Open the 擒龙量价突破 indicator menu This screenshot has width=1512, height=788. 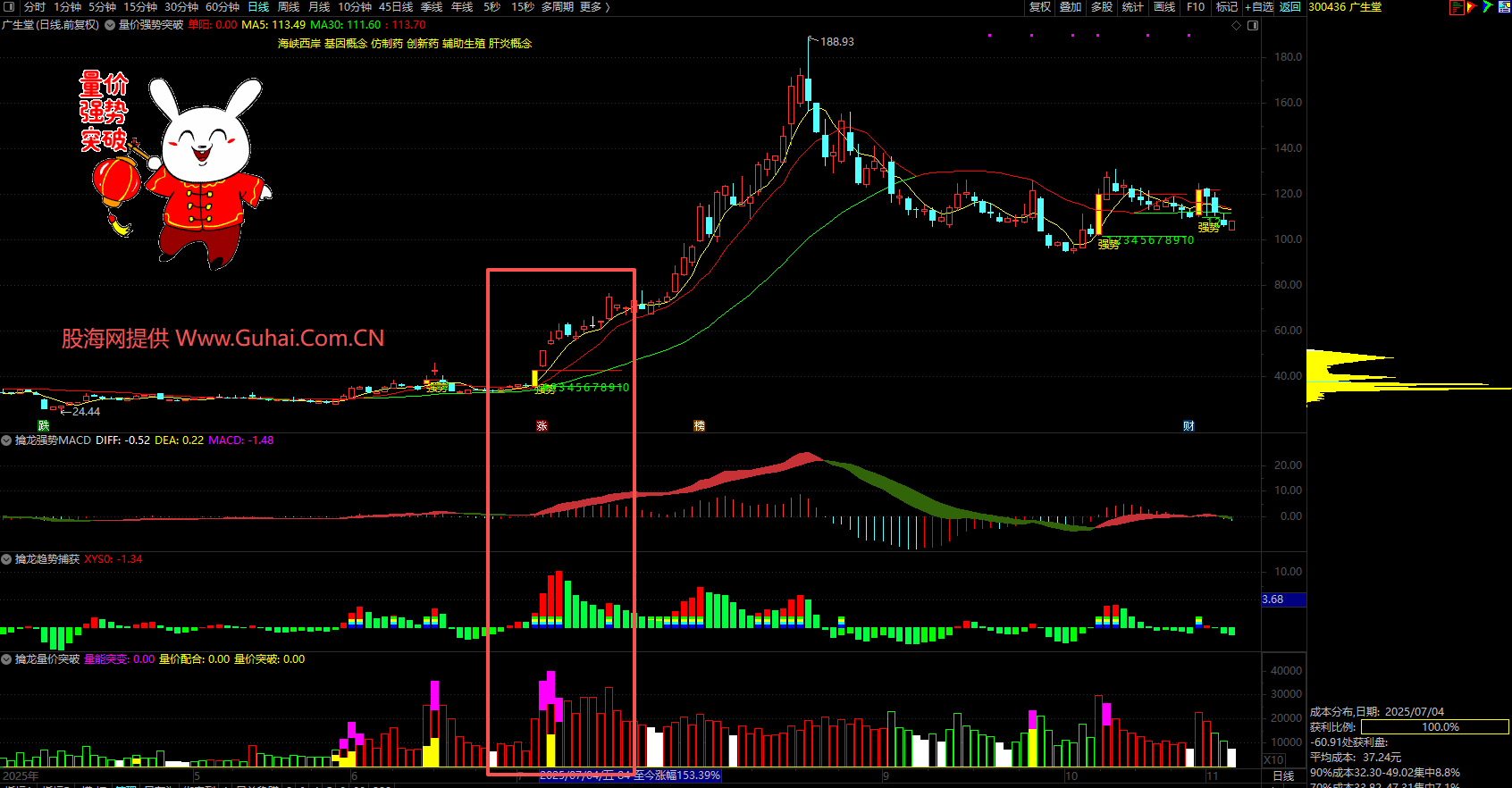pos(7,659)
